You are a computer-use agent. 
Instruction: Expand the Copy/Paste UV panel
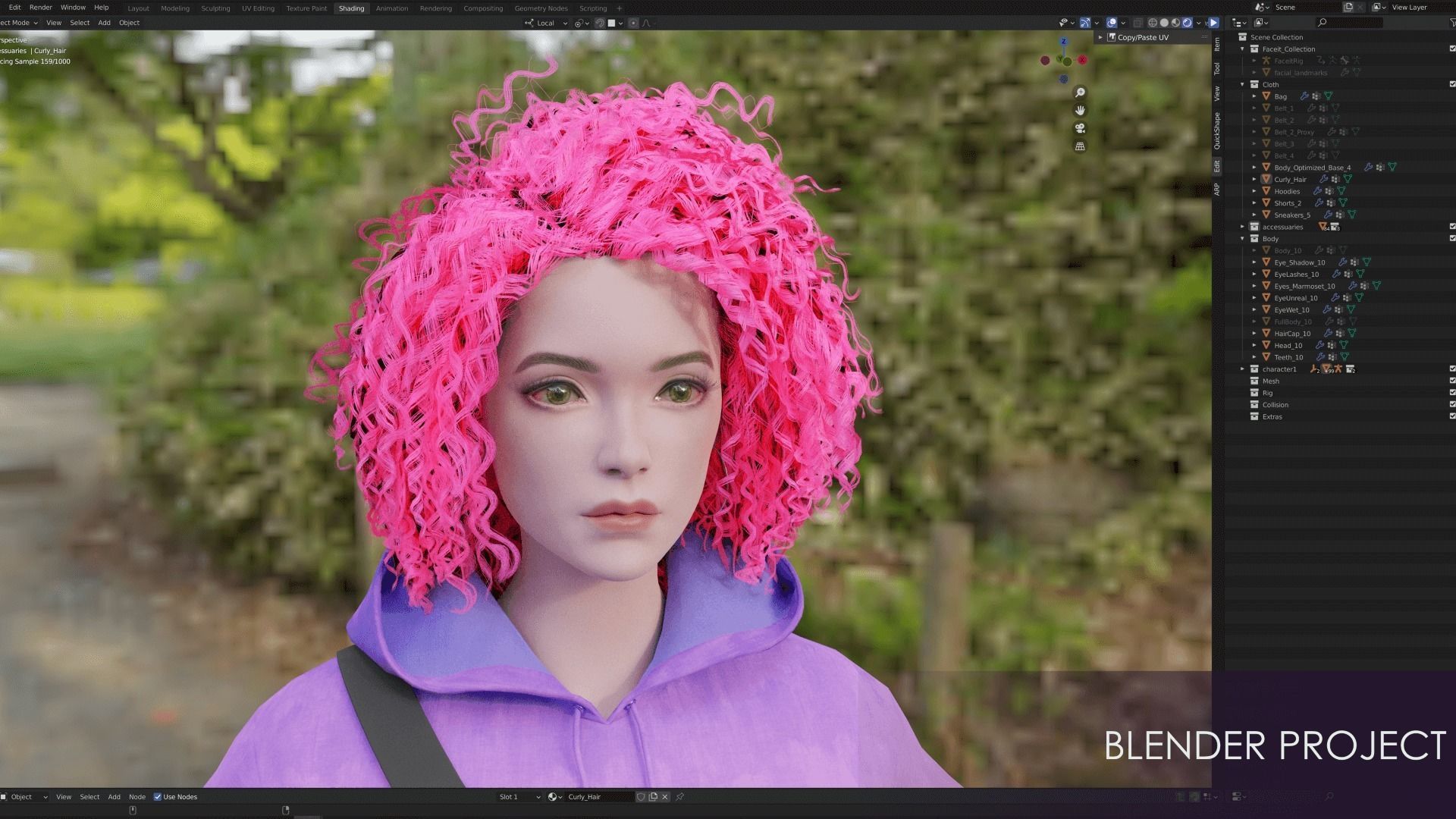[1100, 37]
